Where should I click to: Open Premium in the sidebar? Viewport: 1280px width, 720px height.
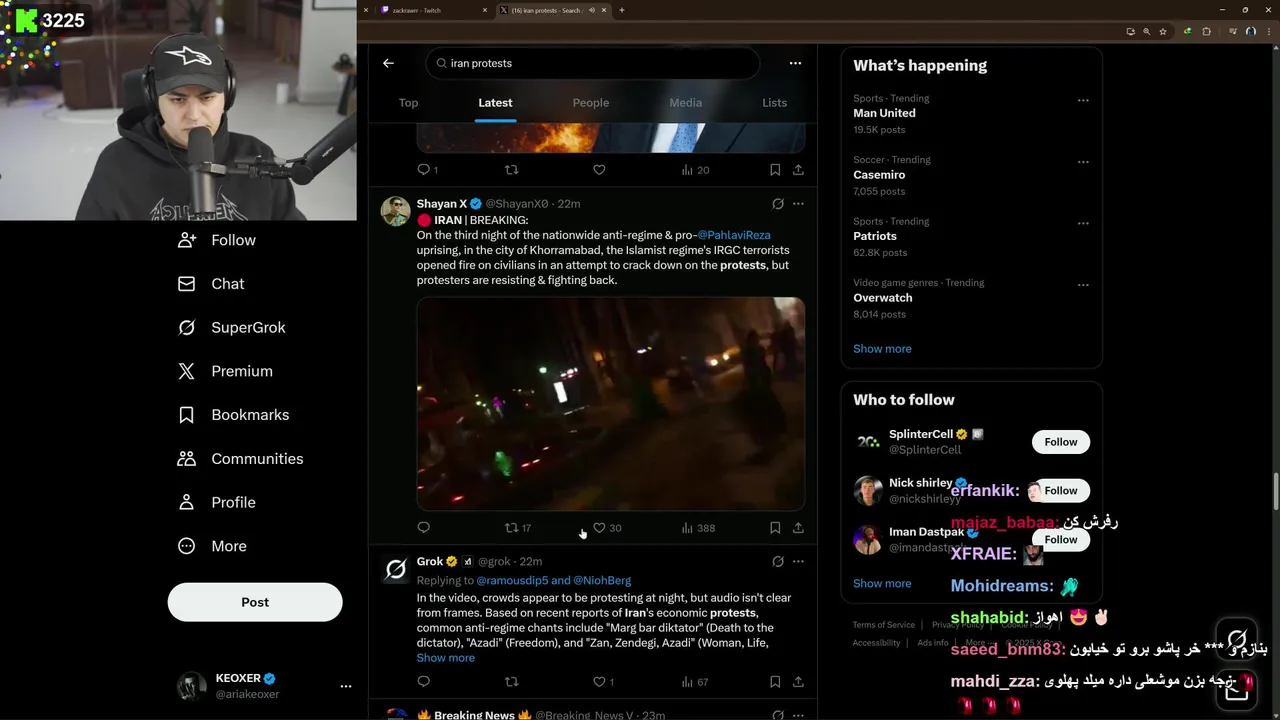point(225,371)
